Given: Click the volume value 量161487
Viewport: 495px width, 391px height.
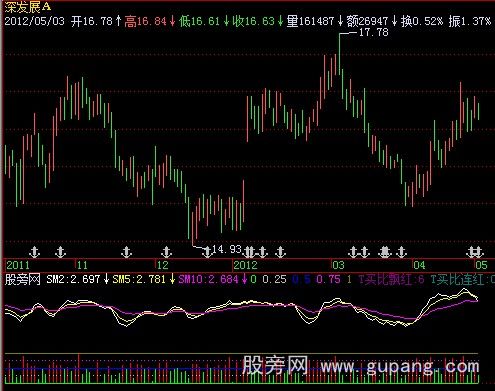Looking at the screenshot, I should click(311, 21).
